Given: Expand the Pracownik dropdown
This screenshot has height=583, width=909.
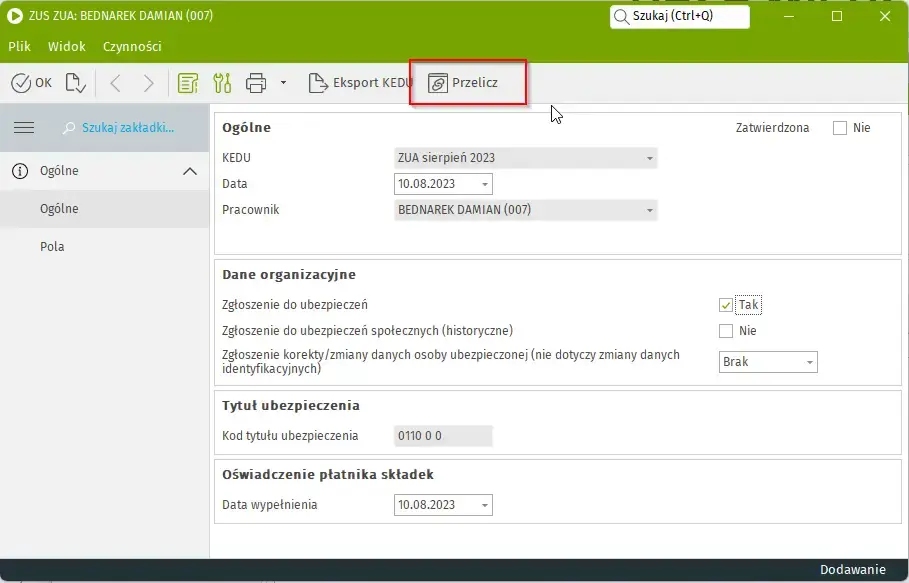Looking at the screenshot, I should coord(649,211).
